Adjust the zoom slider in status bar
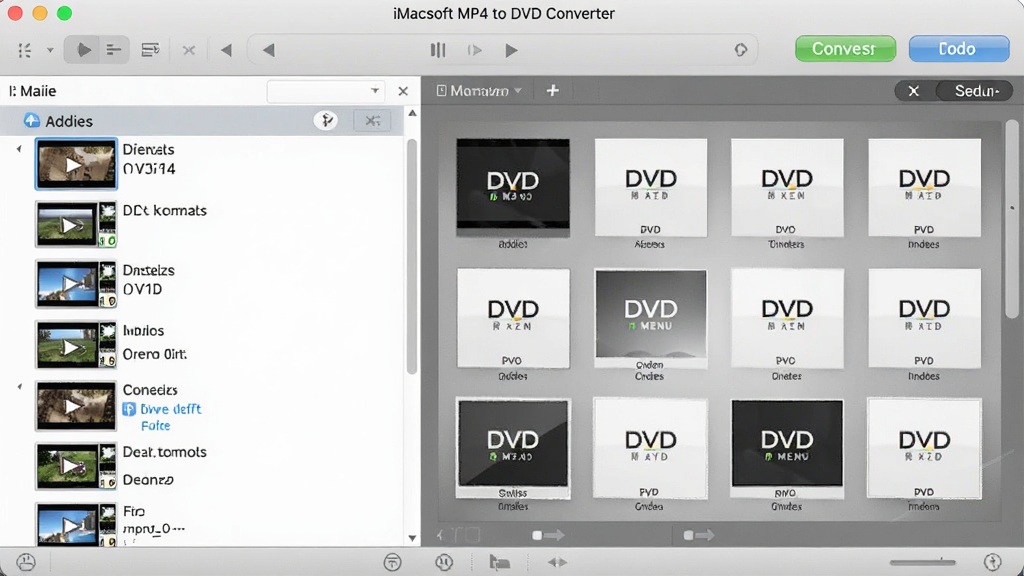 [x=923, y=562]
